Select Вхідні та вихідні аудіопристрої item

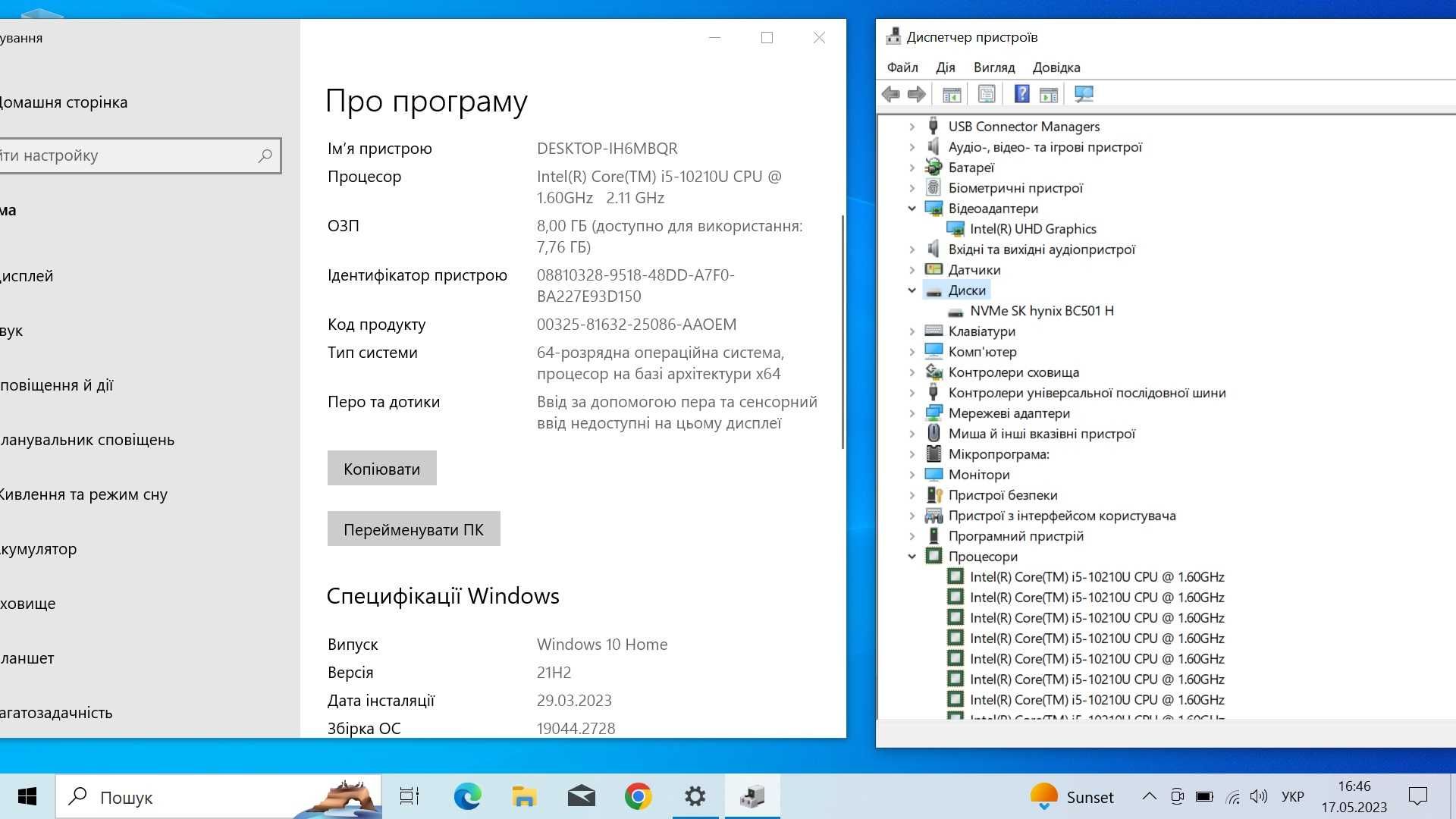tap(1041, 249)
